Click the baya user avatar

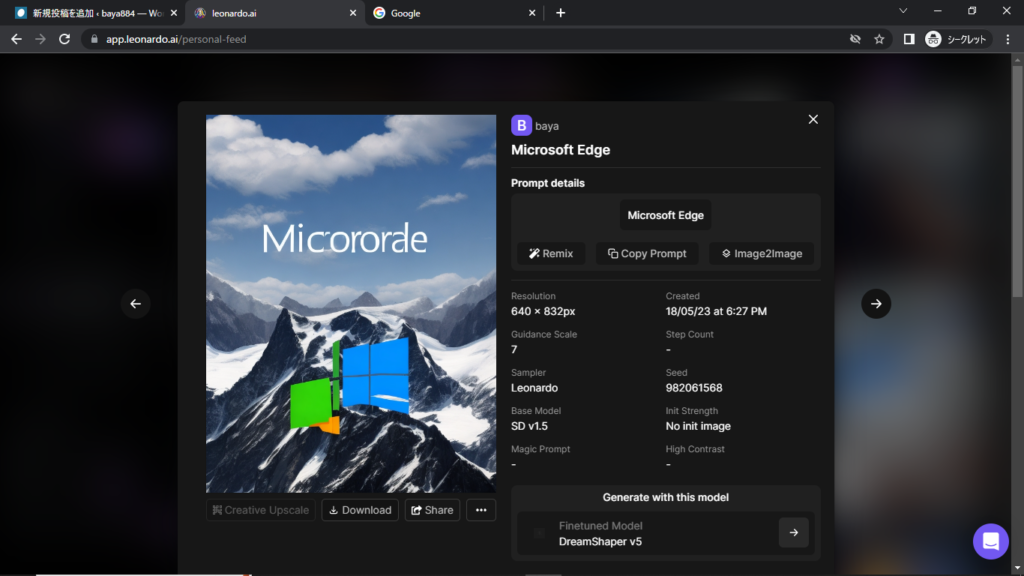[x=521, y=125]
